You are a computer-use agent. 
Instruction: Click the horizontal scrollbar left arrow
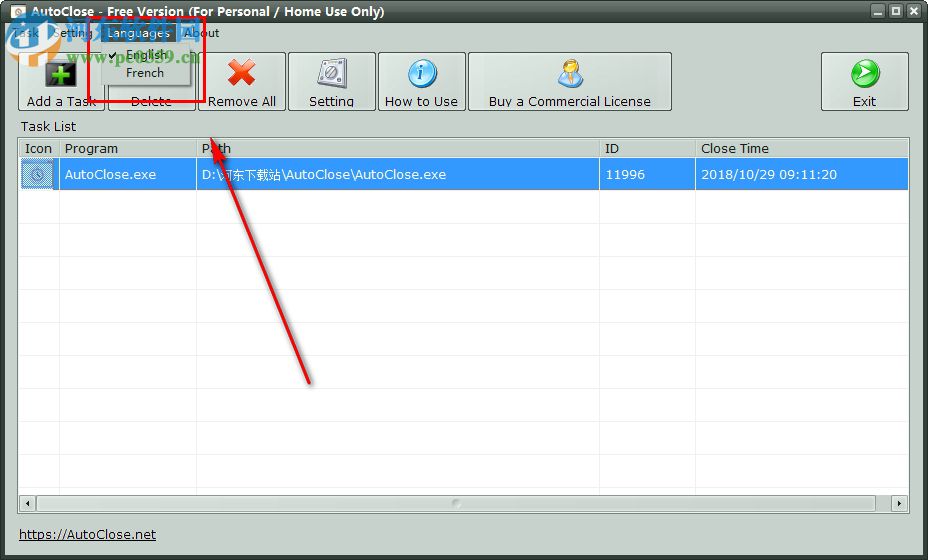coord(27,504)
